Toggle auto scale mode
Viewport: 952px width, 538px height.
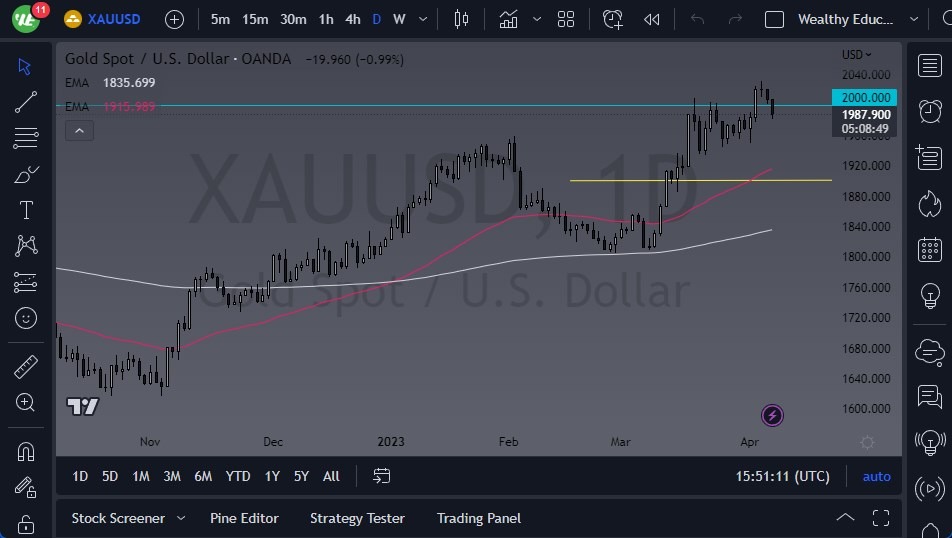point(877,477)
